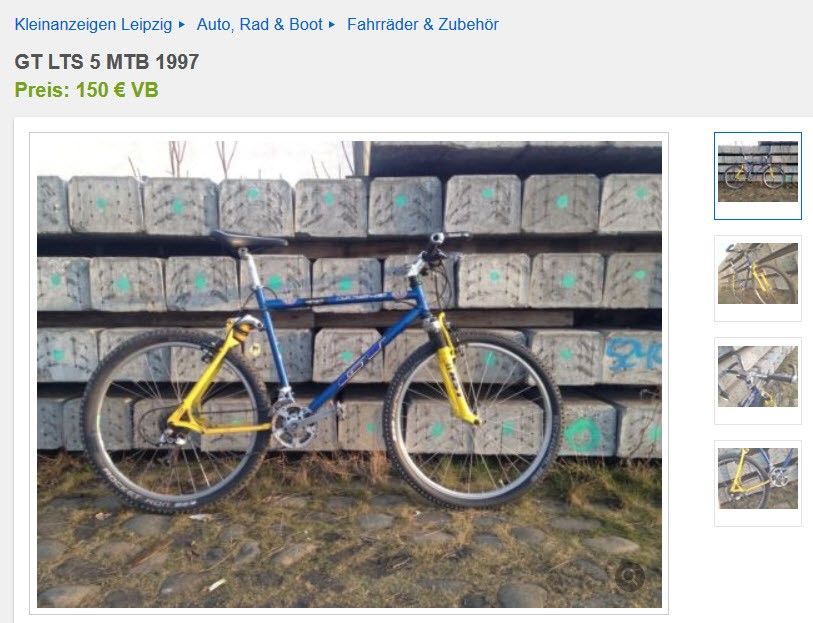Image resolution: width=813 pixels, height=623 pixels.
Task: Click the arrow after Kleinanzeigen Leipzig breadcrumb
Action: [x=182, y=24]
